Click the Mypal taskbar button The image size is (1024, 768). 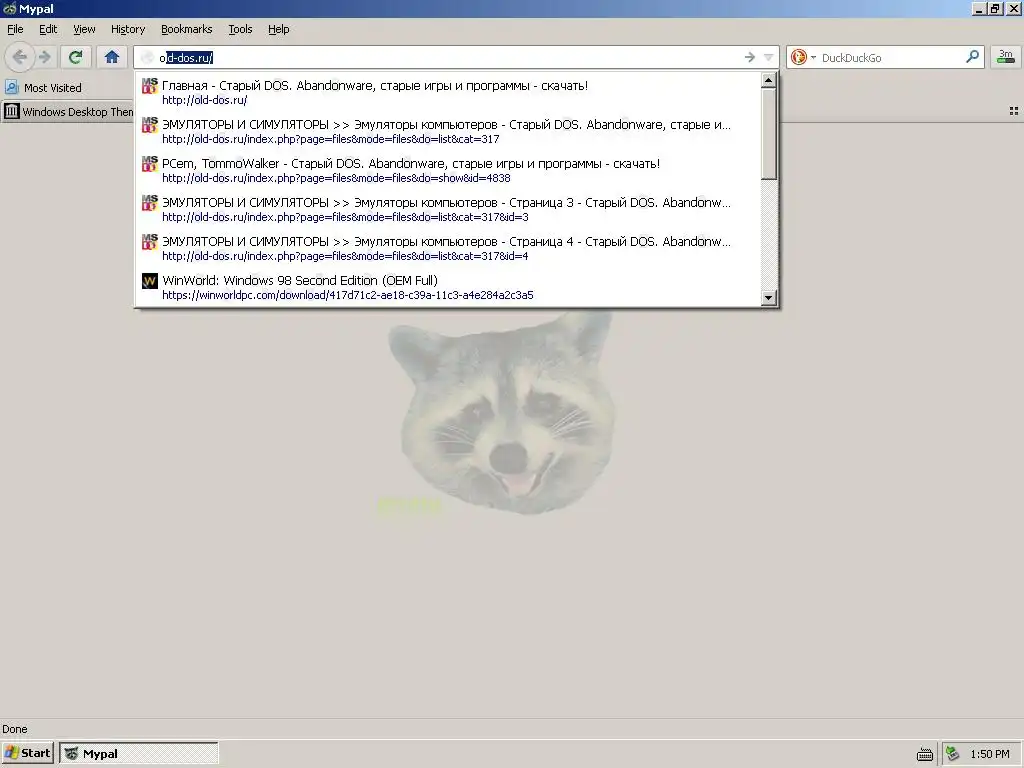click(x=139, y=754)
